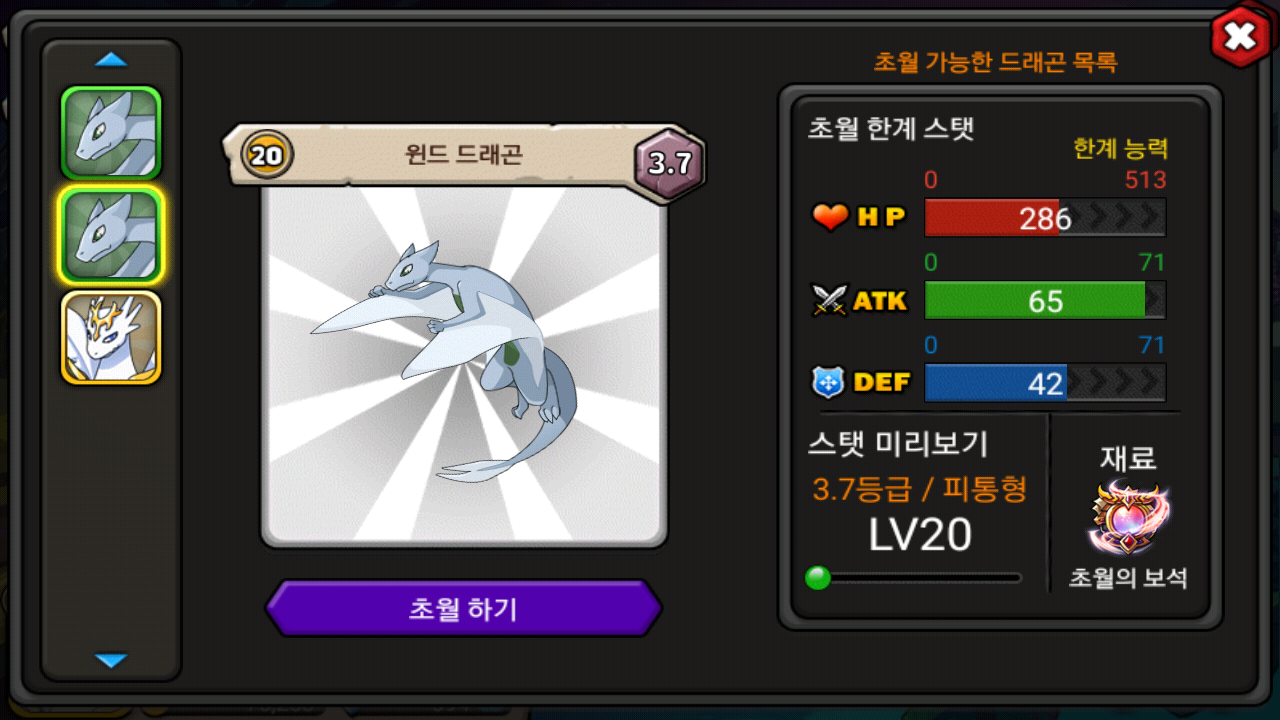Click the HP heart icon

click(830, 217)
